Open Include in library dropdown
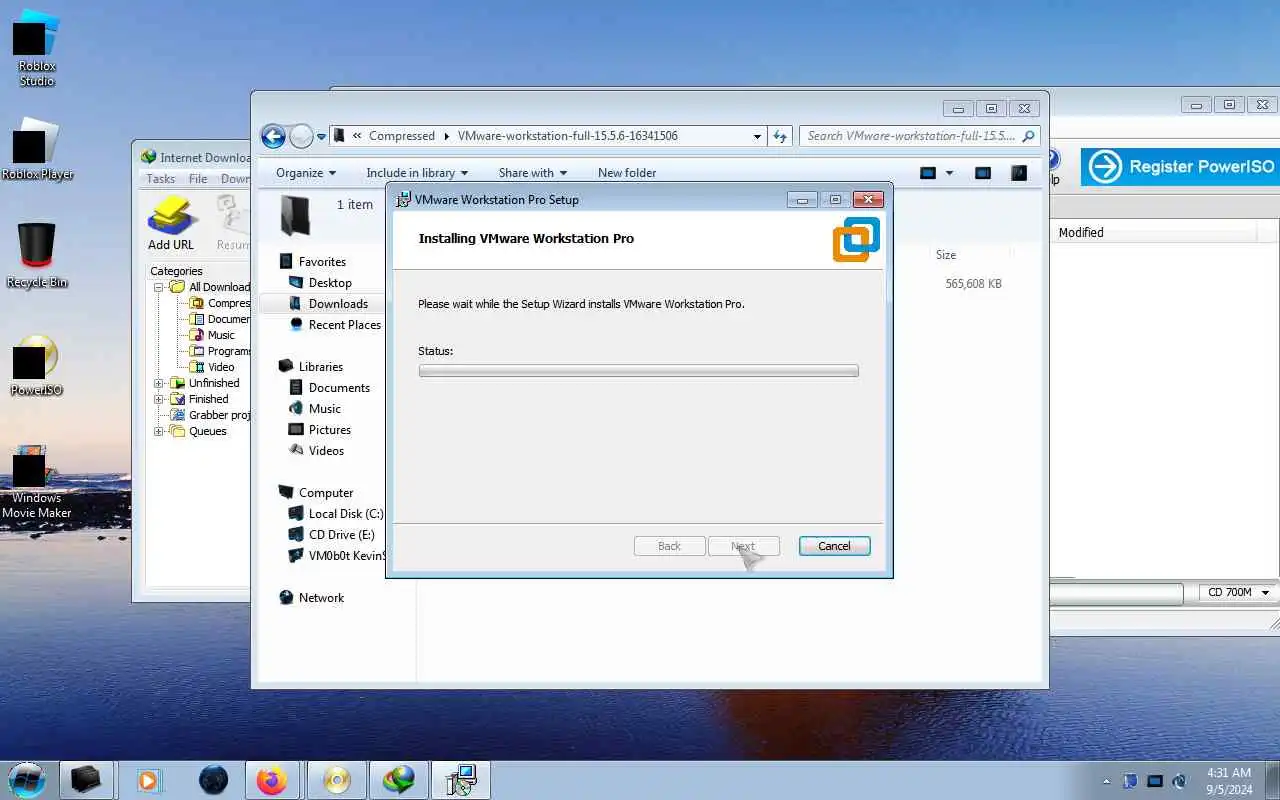Screen dimensions: 1280x800 click(417, 173)
